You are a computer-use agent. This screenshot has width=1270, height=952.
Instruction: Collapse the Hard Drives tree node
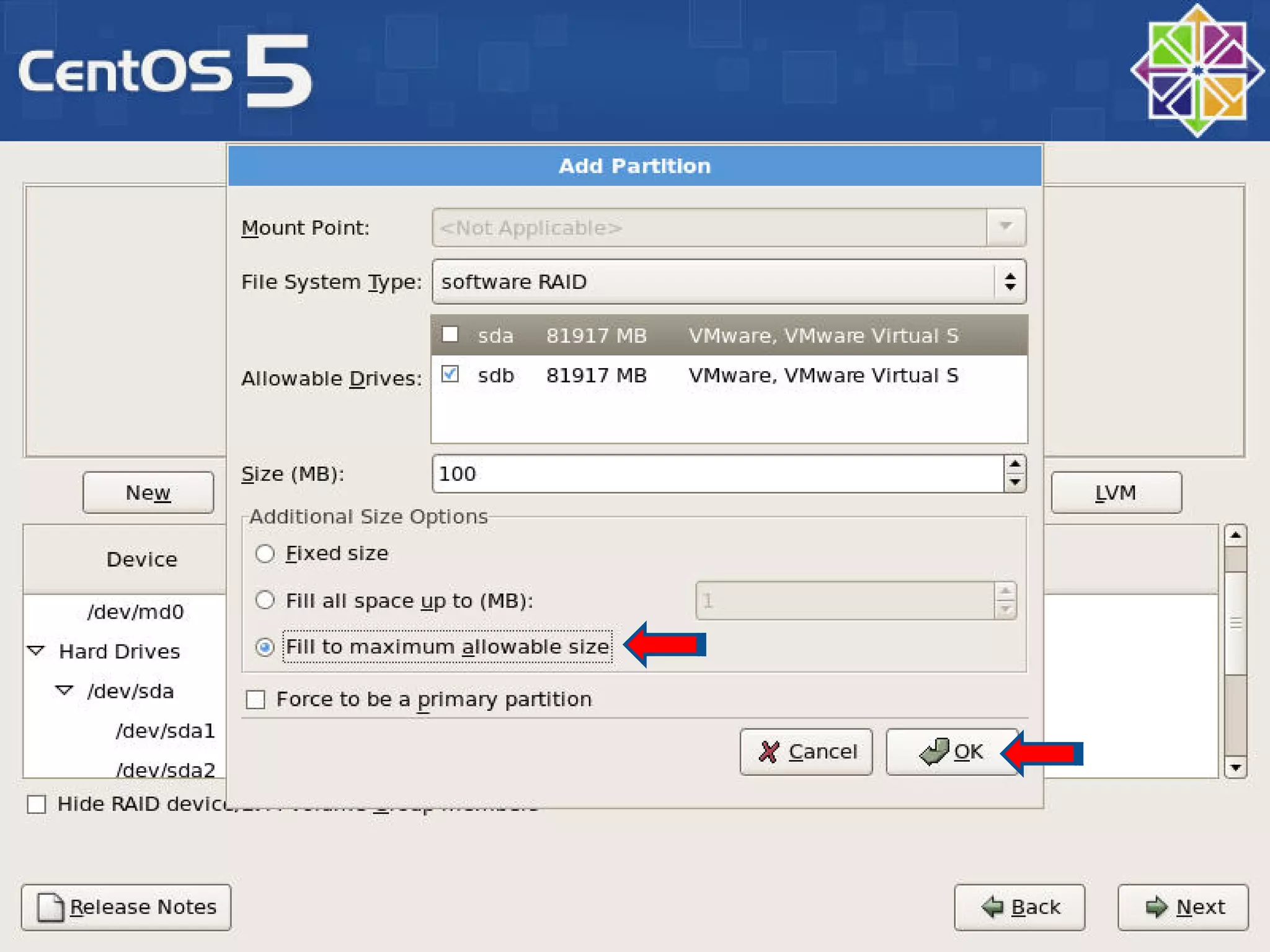[36, 651]
